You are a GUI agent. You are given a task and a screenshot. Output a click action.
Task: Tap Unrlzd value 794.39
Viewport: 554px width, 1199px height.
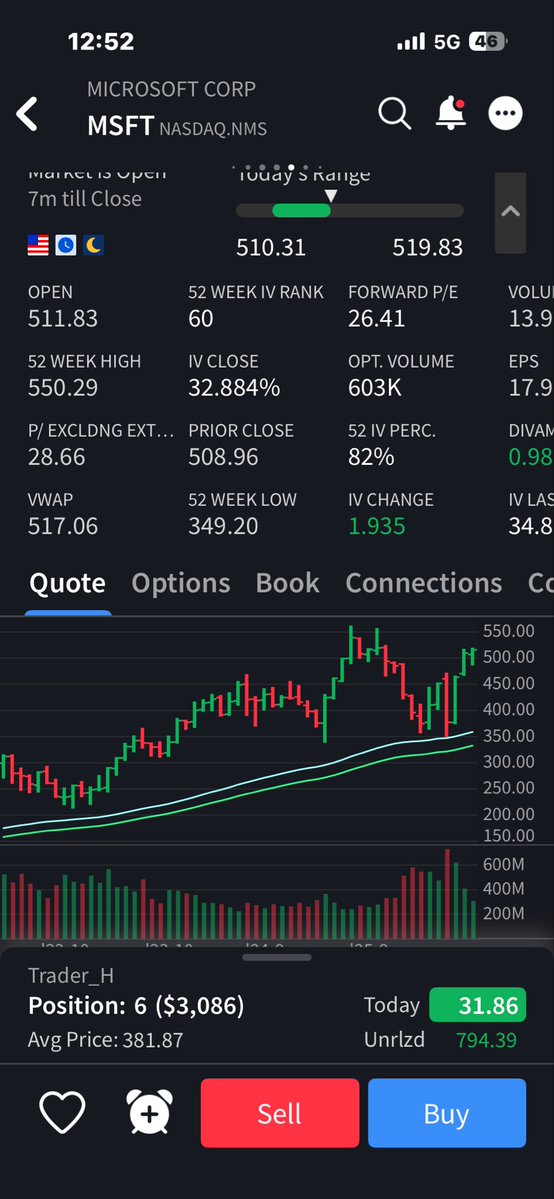486,1040
